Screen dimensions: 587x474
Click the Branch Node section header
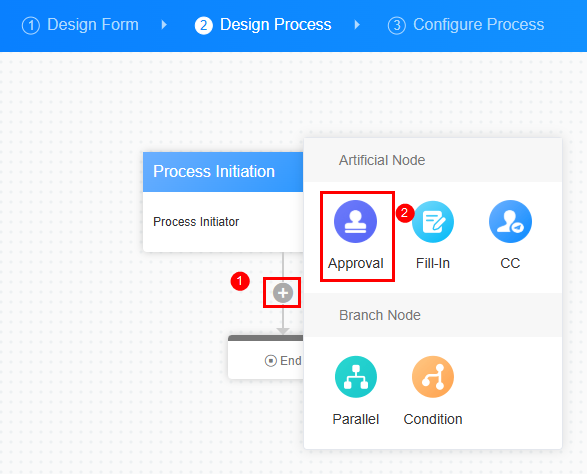click(x=433, y=315)
